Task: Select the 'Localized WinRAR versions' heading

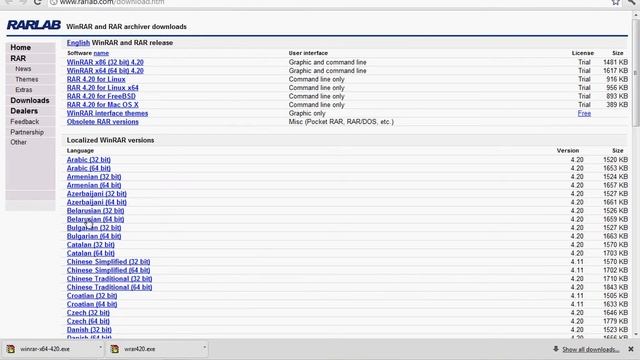Action: (111, 140)
